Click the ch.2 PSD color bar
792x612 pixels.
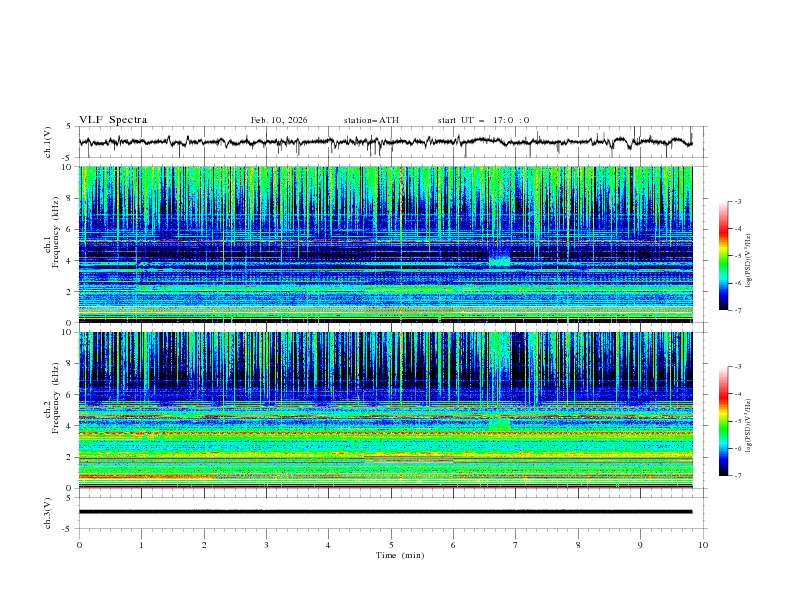pyautogui.click(x=723, y=421)
